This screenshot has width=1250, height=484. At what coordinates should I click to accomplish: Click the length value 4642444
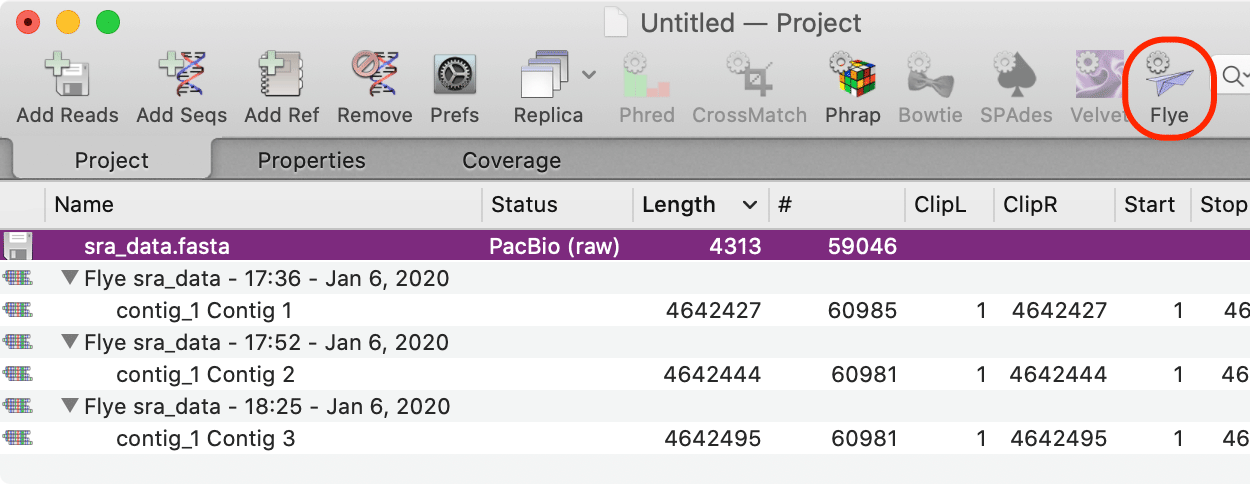[713, 374]
